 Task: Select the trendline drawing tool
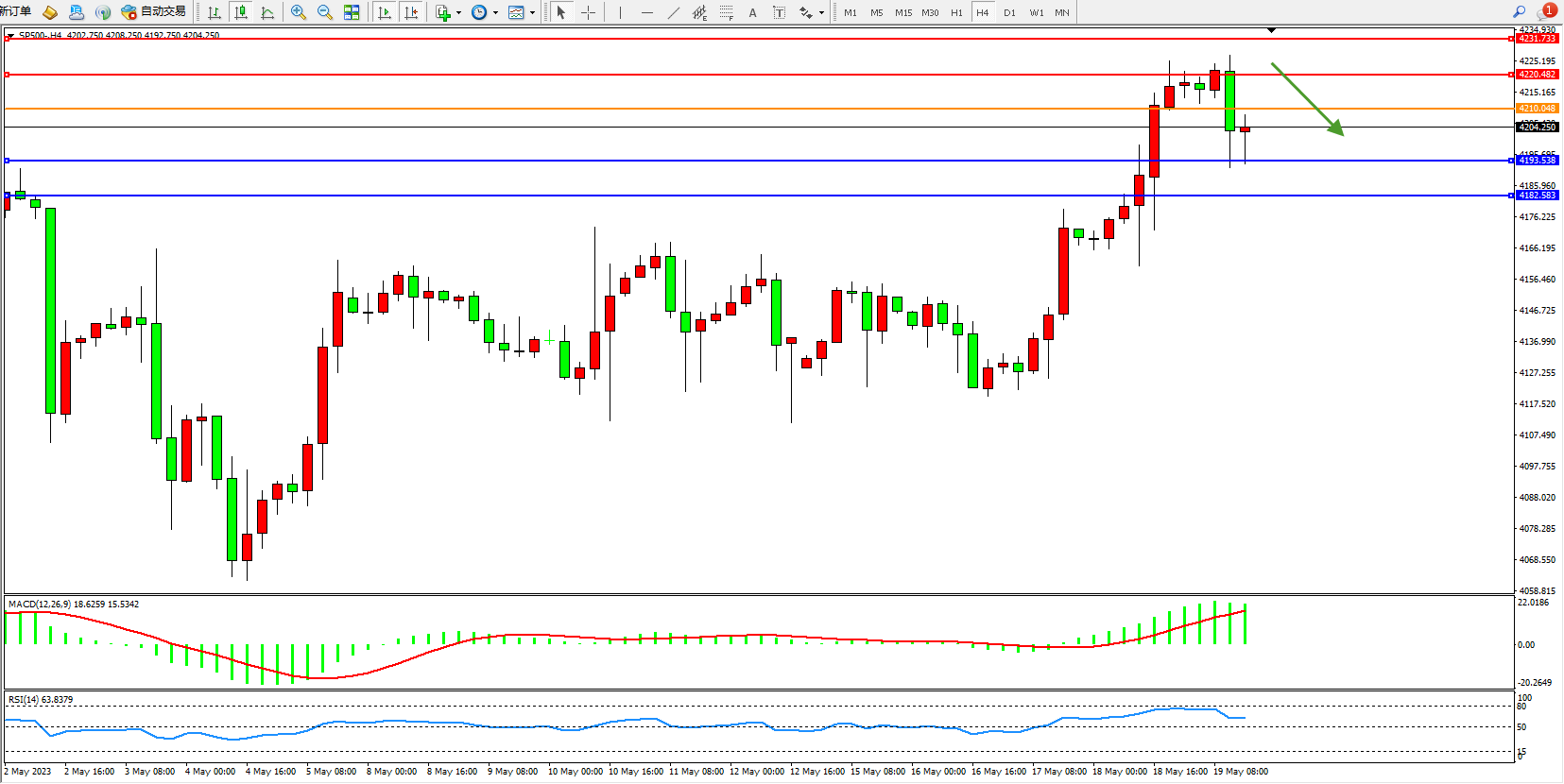673,12
